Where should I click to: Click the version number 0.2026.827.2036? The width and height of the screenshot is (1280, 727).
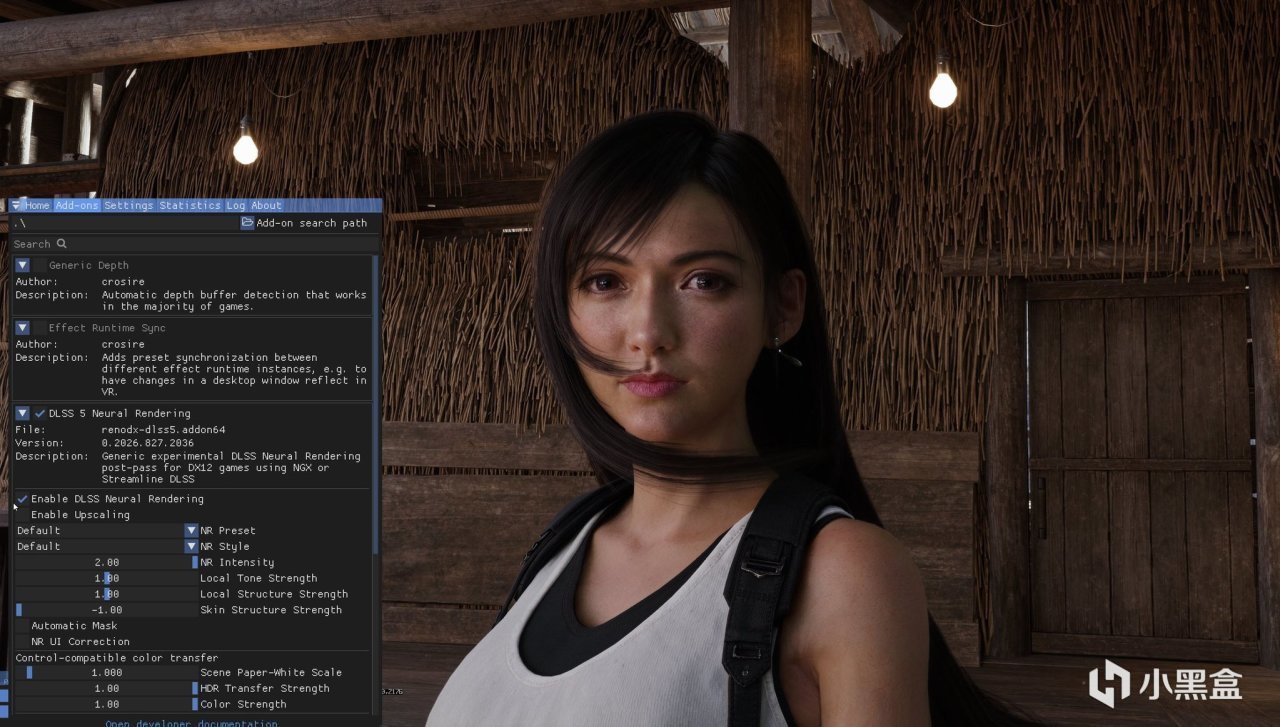148,442
